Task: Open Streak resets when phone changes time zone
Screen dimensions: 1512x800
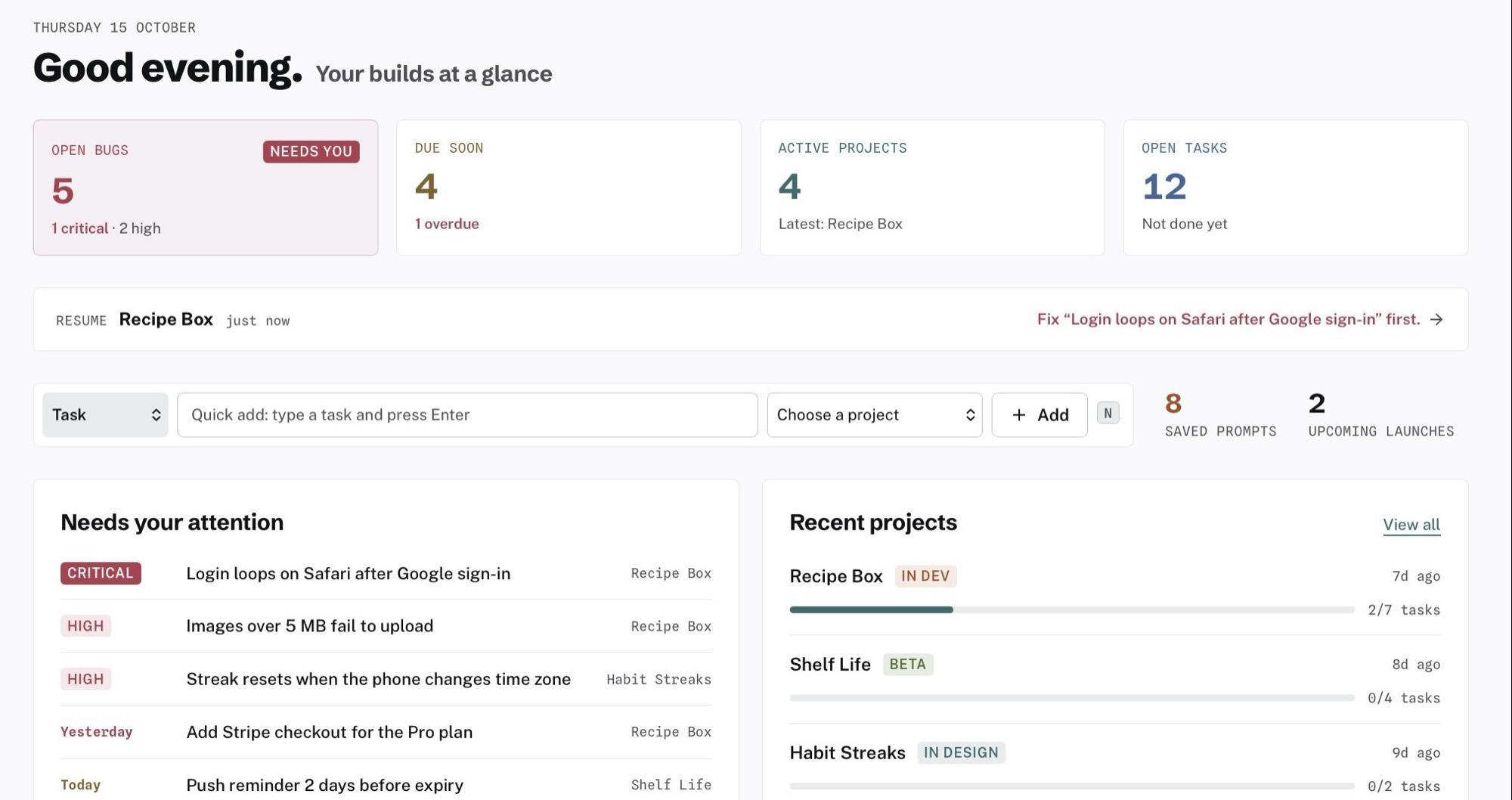Action: [x=386, y=679]
